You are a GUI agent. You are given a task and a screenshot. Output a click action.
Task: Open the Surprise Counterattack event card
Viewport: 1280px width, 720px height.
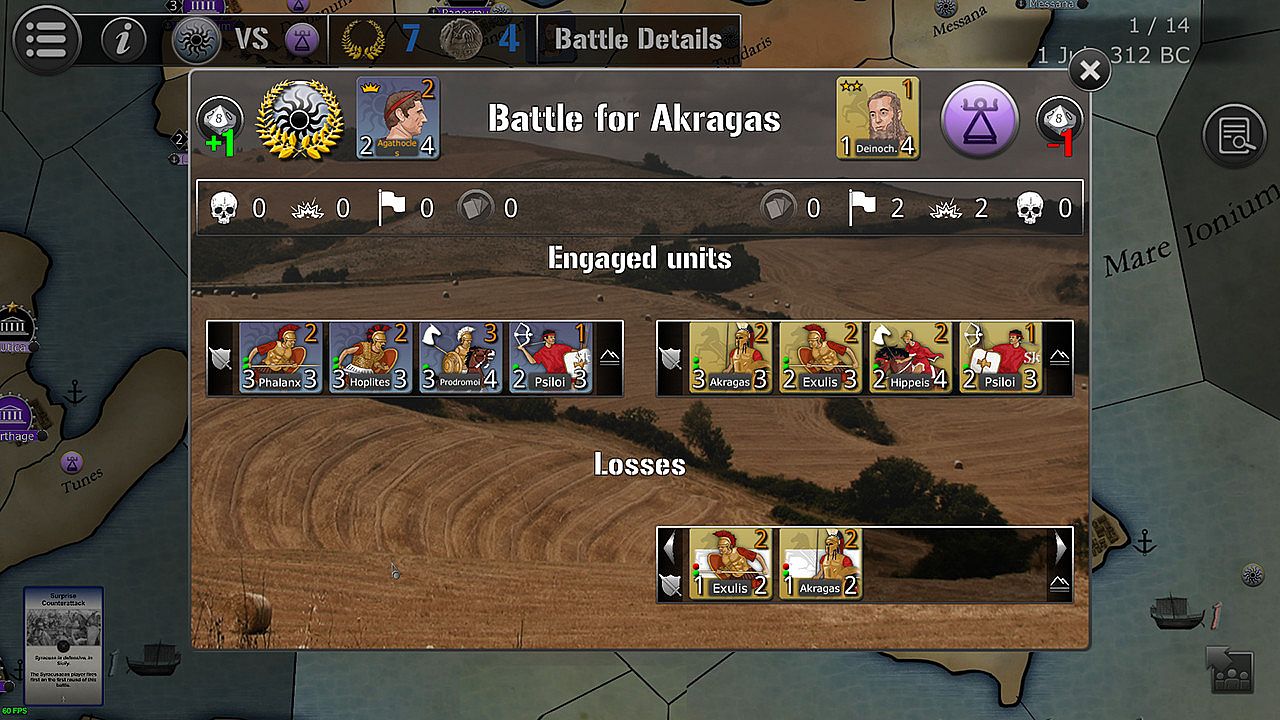(64, 646)
